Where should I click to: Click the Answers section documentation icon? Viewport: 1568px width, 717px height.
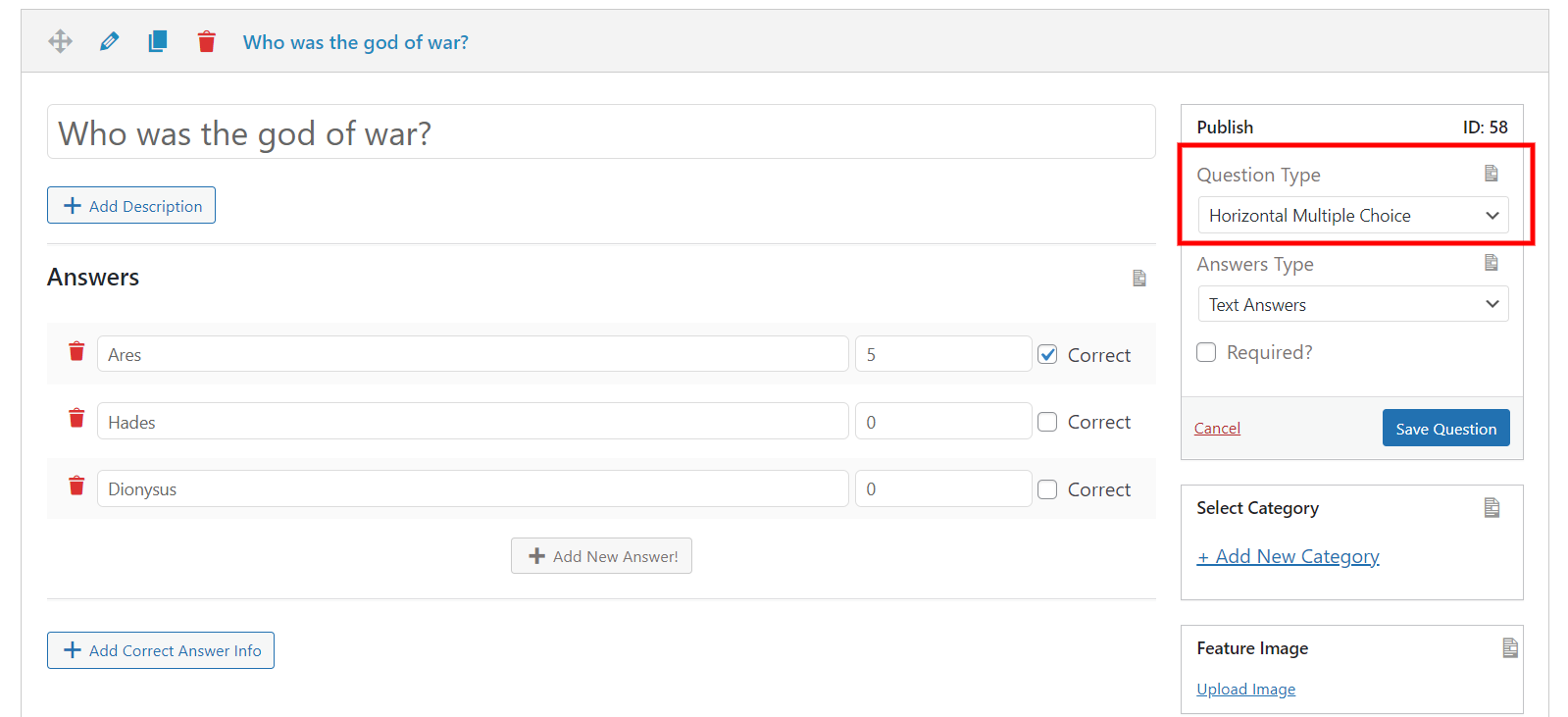[1138, 279]
